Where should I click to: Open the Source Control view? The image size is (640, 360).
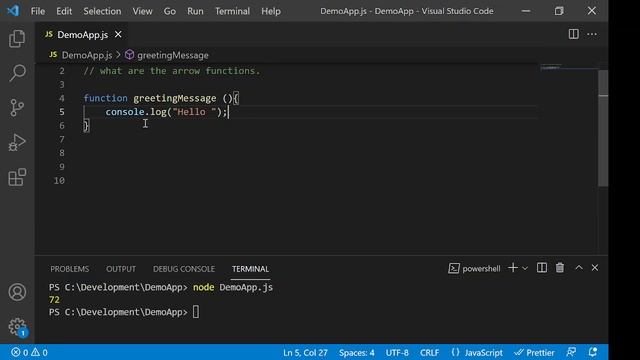[17, 108]
